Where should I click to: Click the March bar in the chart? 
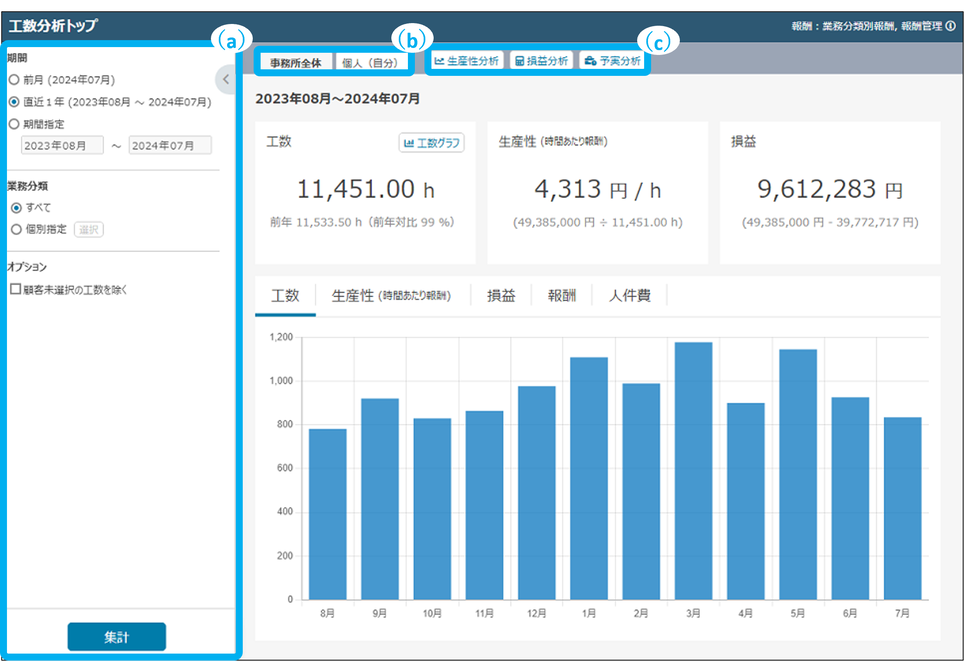[x=693, y=470]
